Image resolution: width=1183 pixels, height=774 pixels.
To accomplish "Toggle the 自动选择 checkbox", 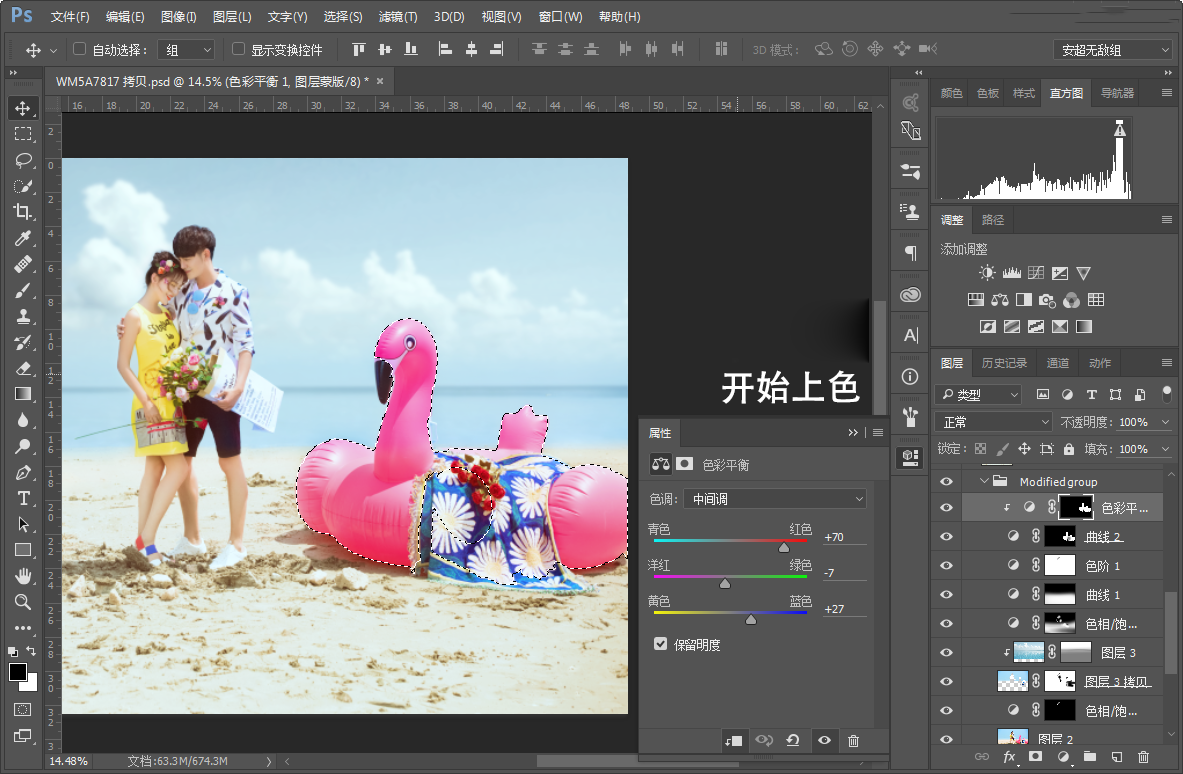I will [79, 49].
